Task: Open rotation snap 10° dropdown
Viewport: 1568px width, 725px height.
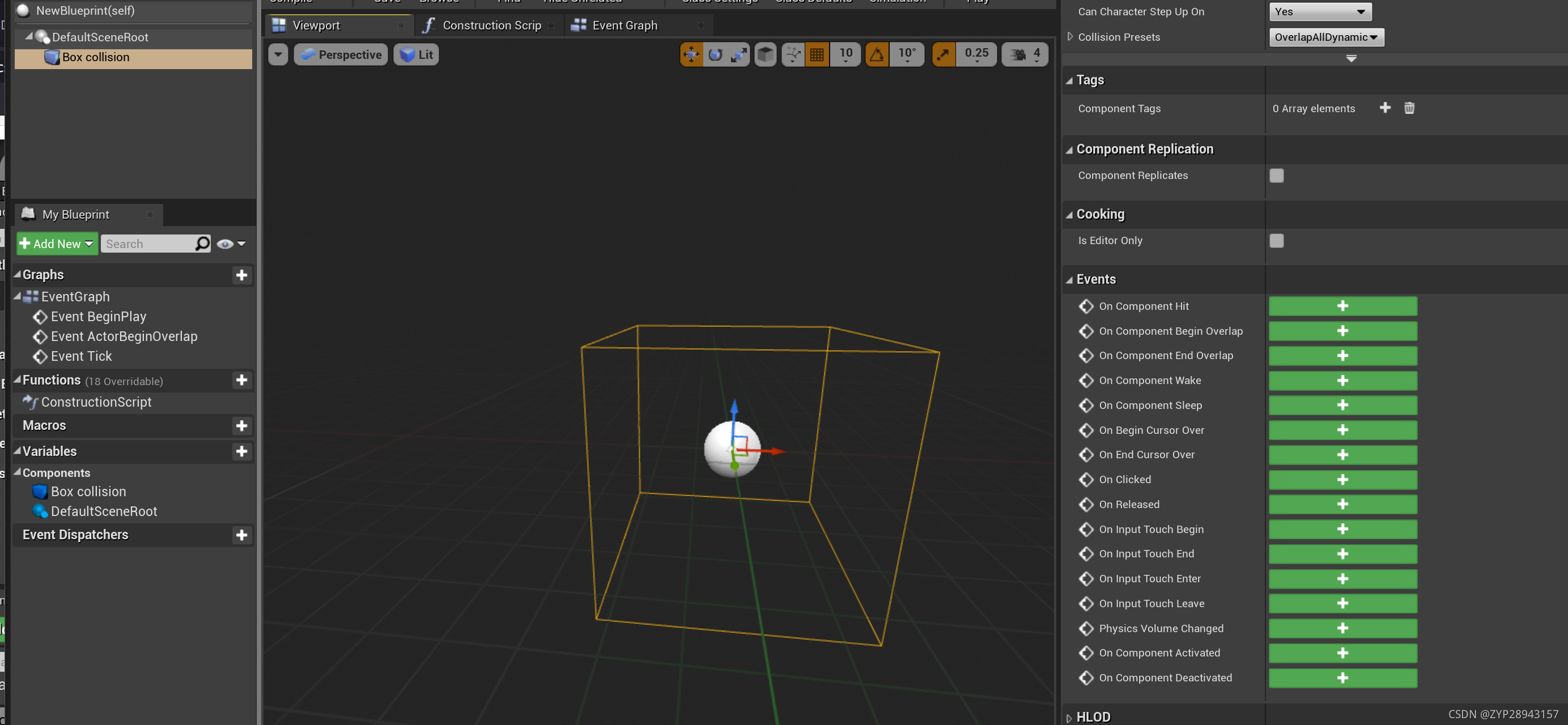Action: (907, 55)
